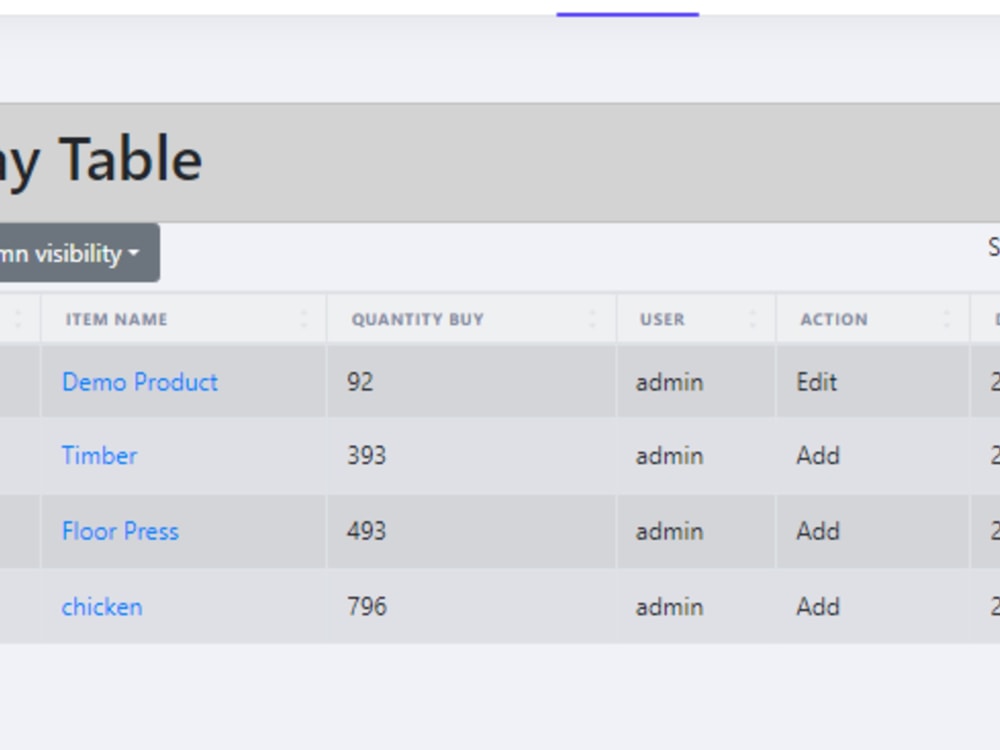Select quantity value 796

(367, 607)
